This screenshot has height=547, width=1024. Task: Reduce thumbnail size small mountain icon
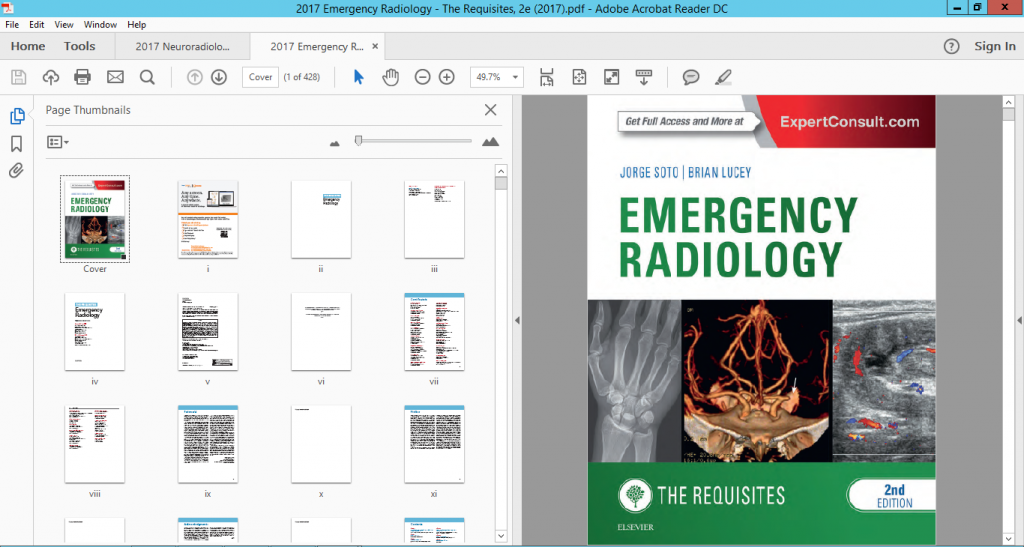tap(335, 143)
